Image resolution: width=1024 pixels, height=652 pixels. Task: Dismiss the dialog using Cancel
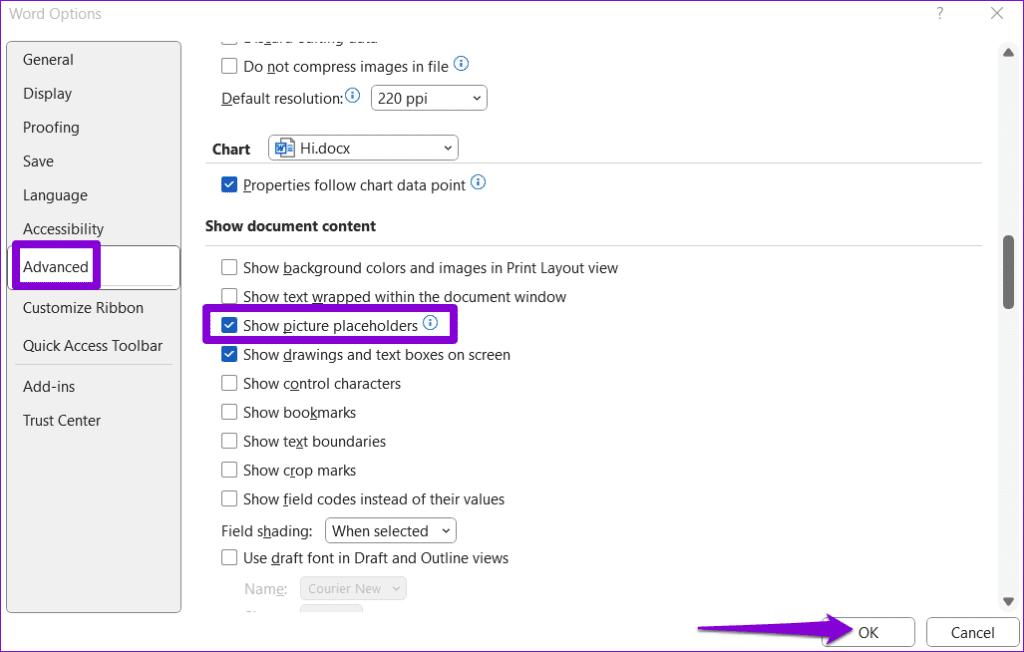pos(971,632)
